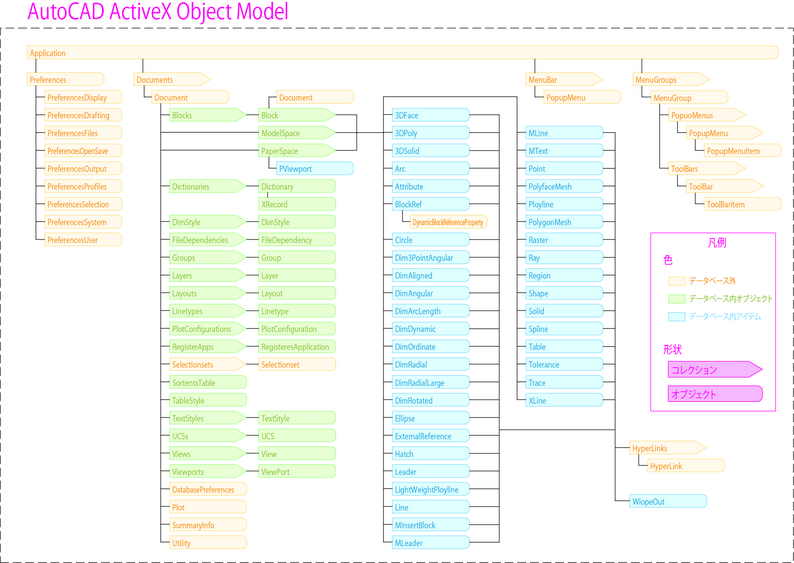Click the PreferencesFiles box
This screenshot has width=794, height=563.
84,133
